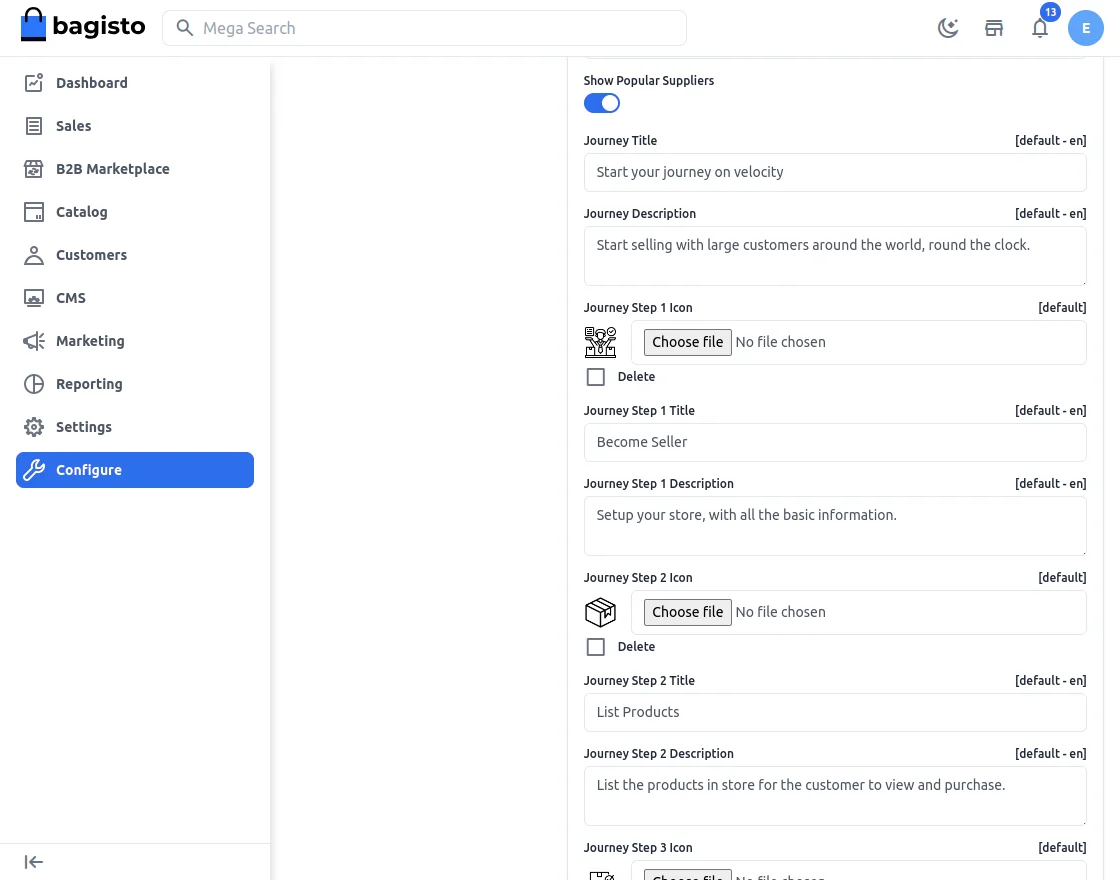Toggle dark mode moon icon

[x=948, y=28]
